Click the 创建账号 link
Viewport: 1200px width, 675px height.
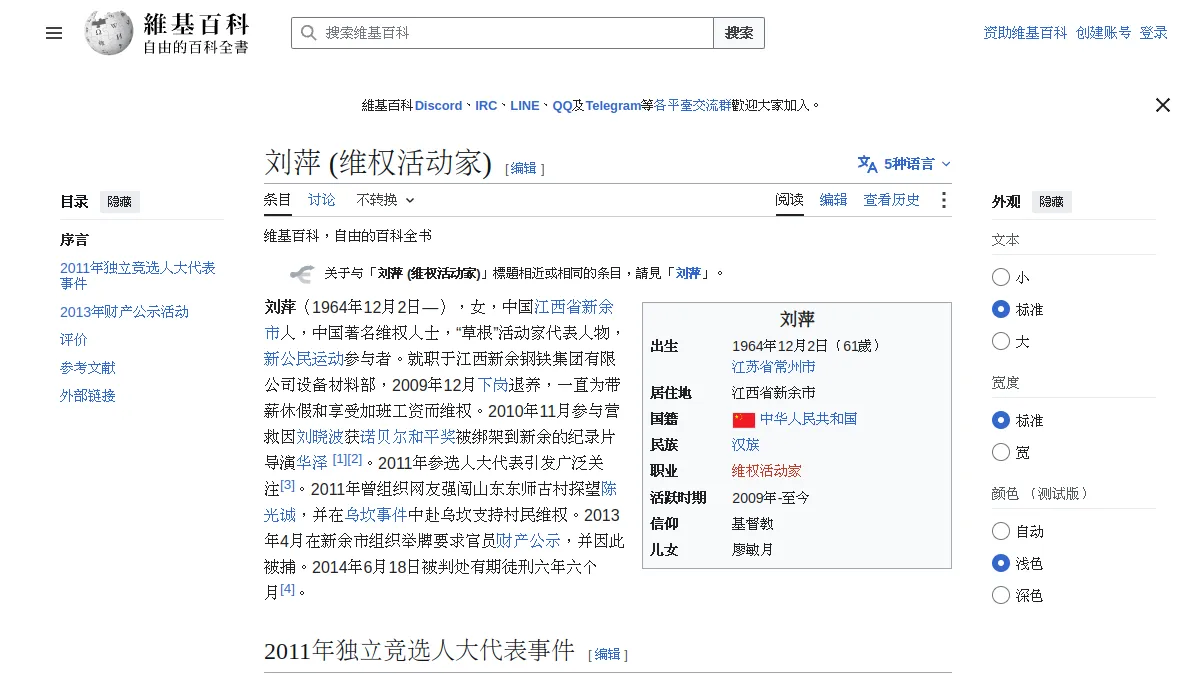point(1104,33)
